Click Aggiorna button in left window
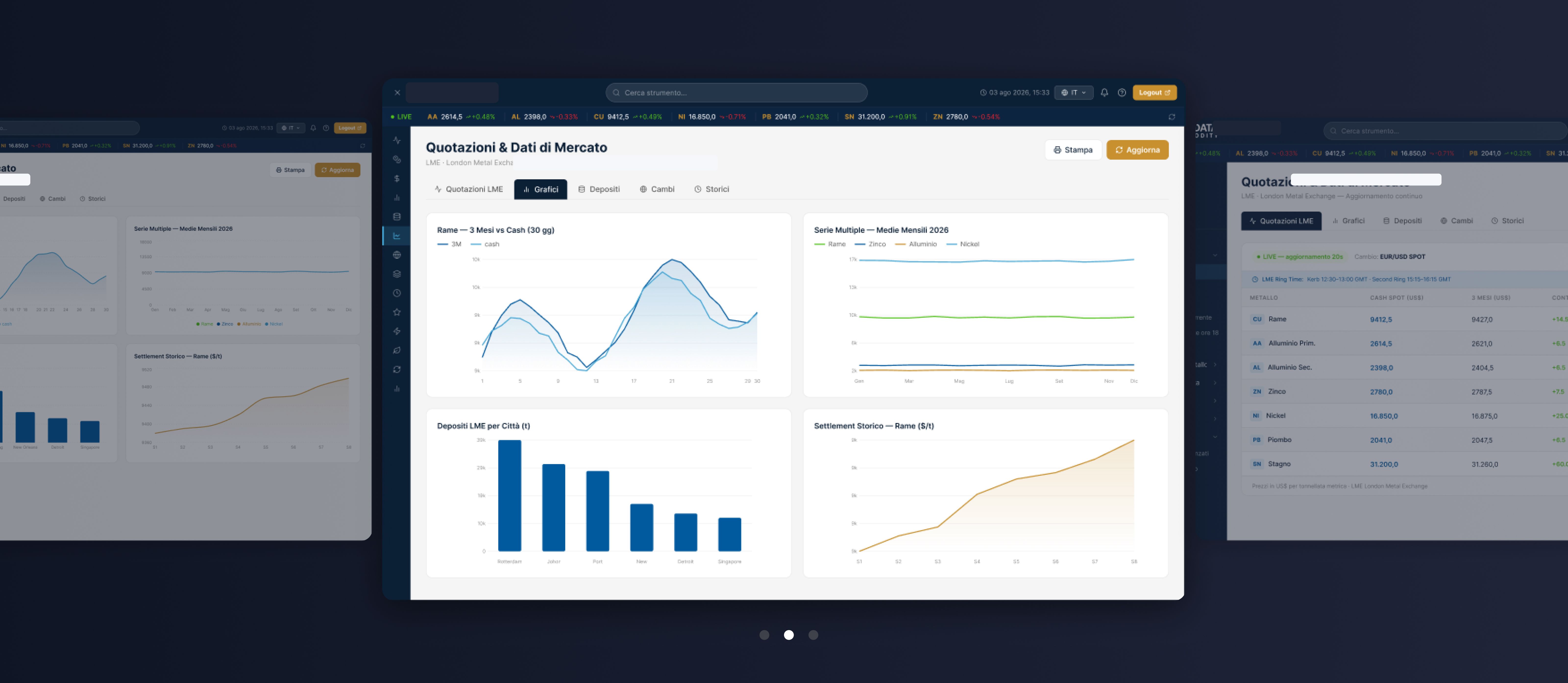Screen dimensions: 1568x683 pos(337,170)
